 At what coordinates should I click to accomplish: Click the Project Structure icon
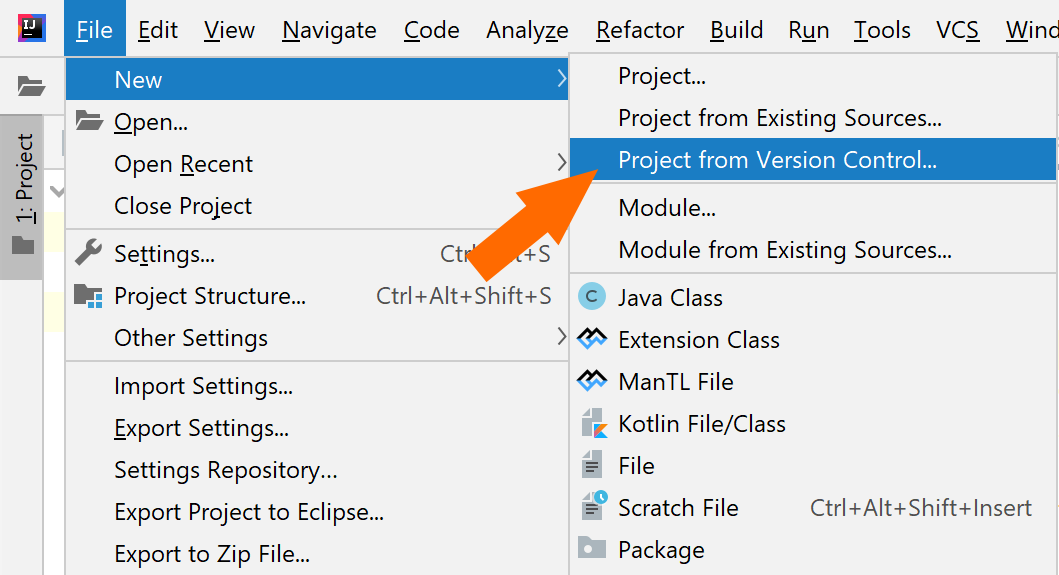89,296
